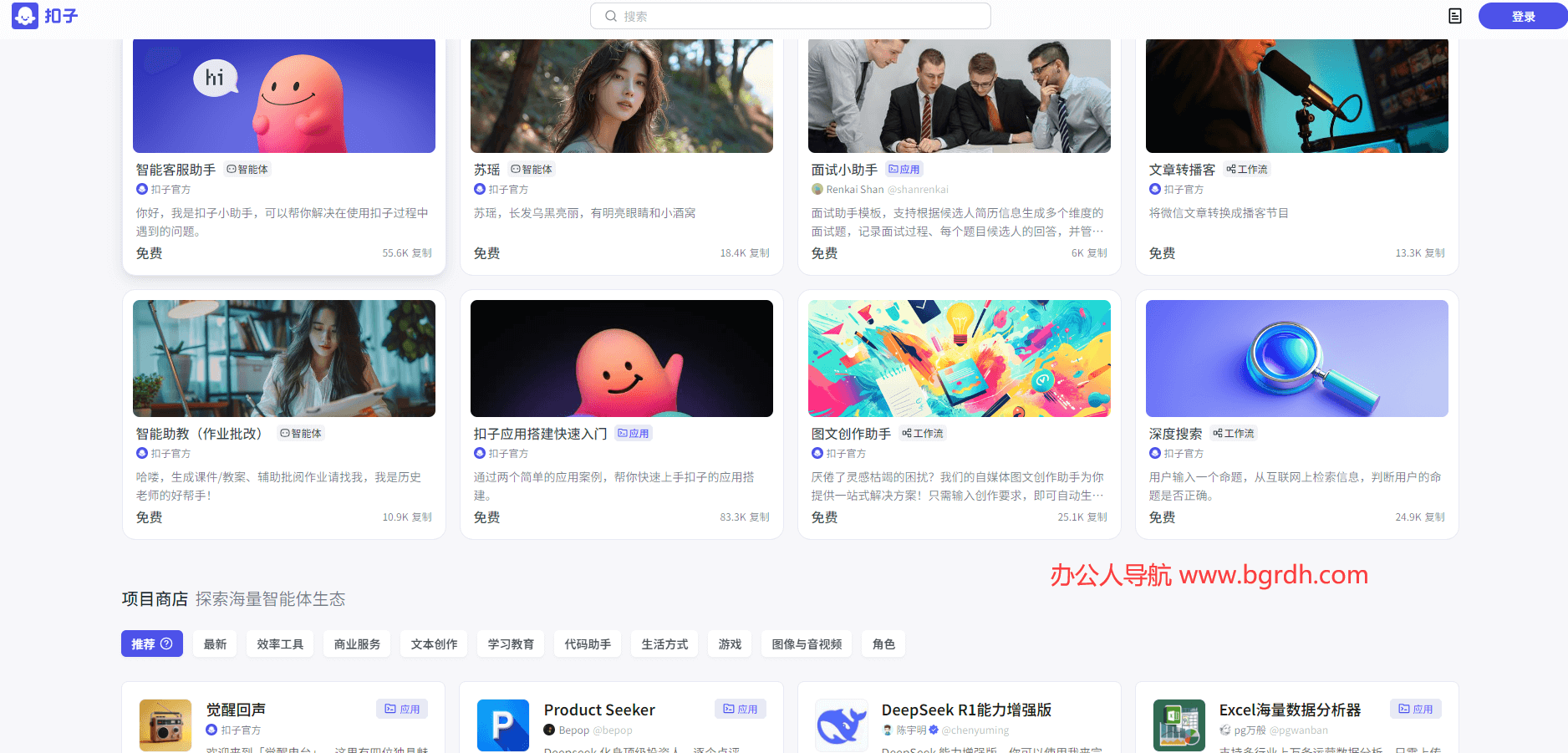Click the 搜索 search input field
1568x753 pixels.
tap(790, 15)
